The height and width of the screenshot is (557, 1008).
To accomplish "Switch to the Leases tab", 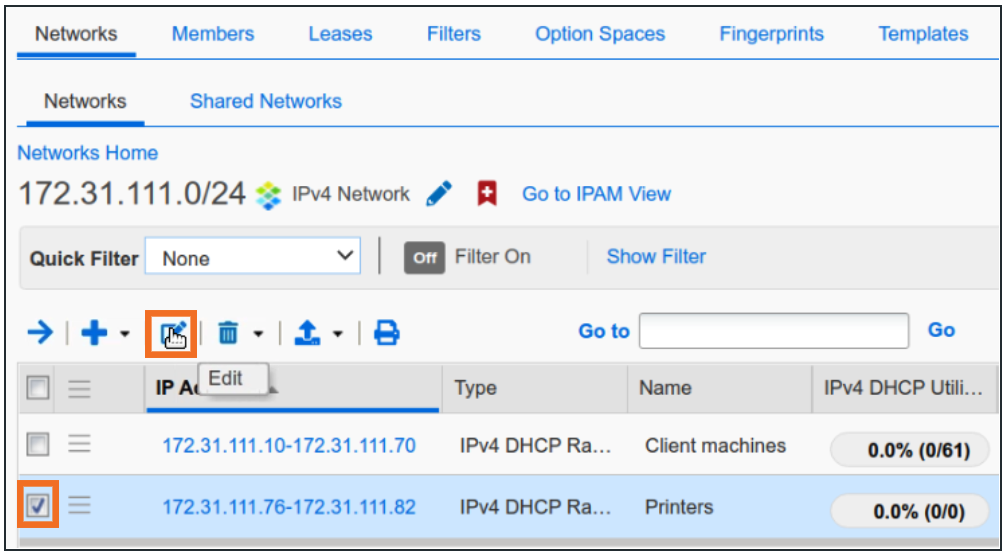I will tap(340, 34).
